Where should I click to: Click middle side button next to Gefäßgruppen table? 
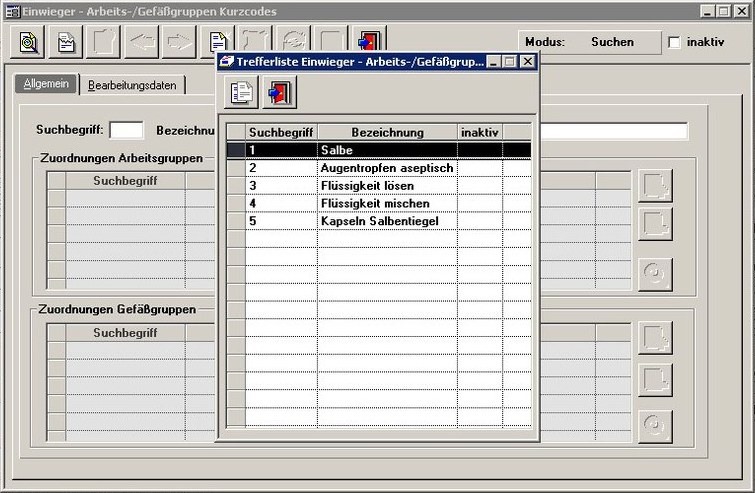pos(655,380)
